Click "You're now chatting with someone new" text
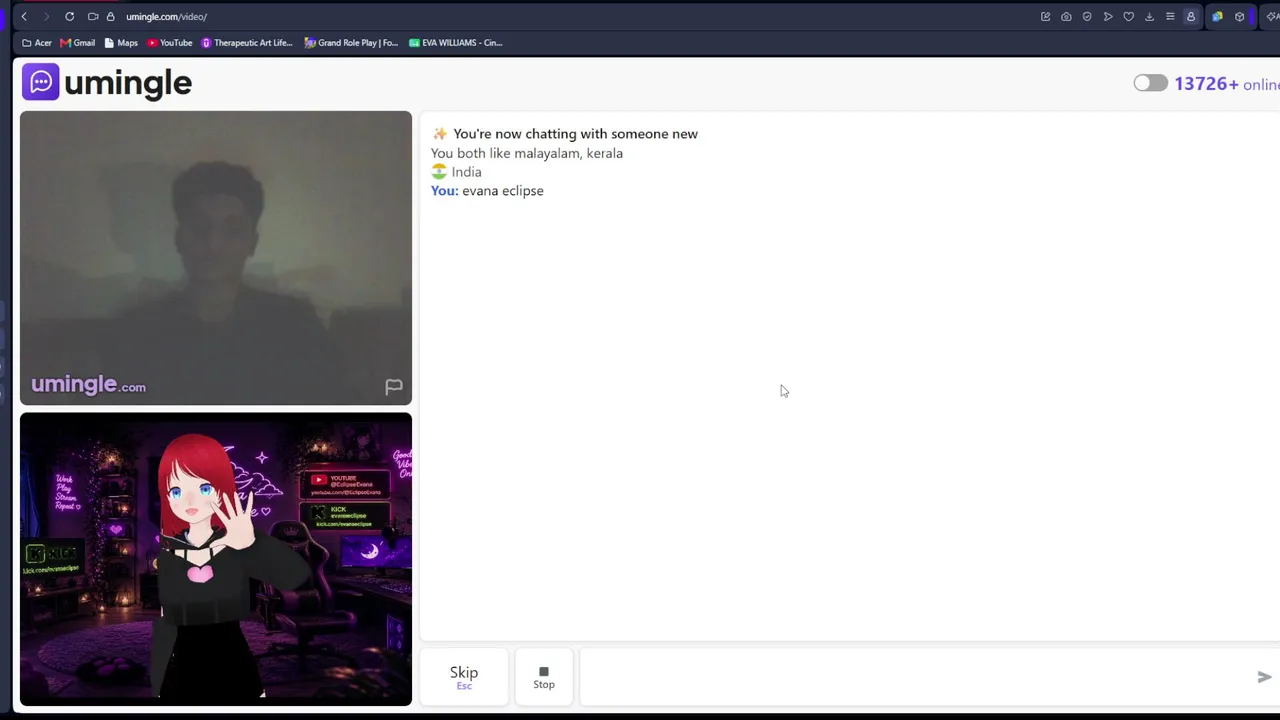Screen dimensions: 1280x720 coord(576,134)
